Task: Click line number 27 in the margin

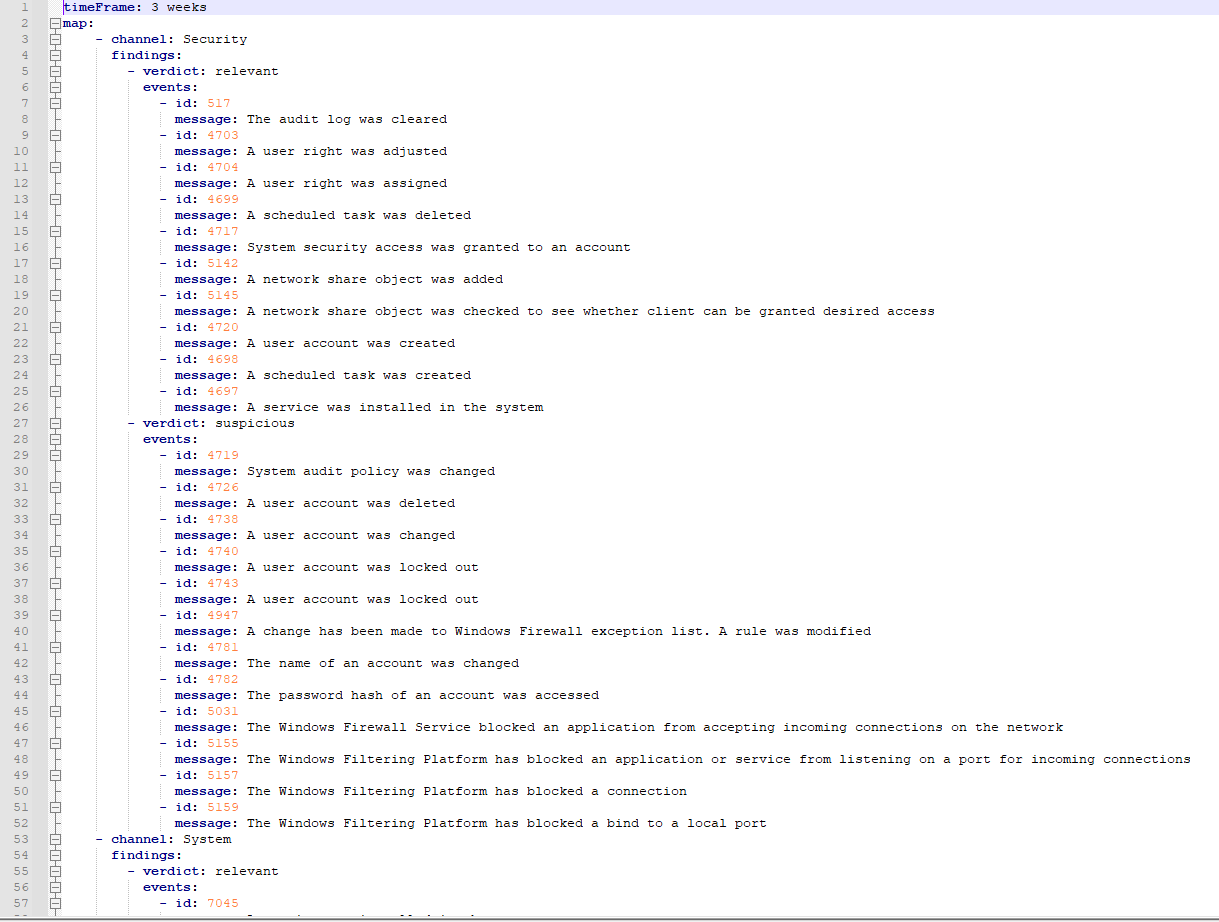Action: click(x=21, y=423)
